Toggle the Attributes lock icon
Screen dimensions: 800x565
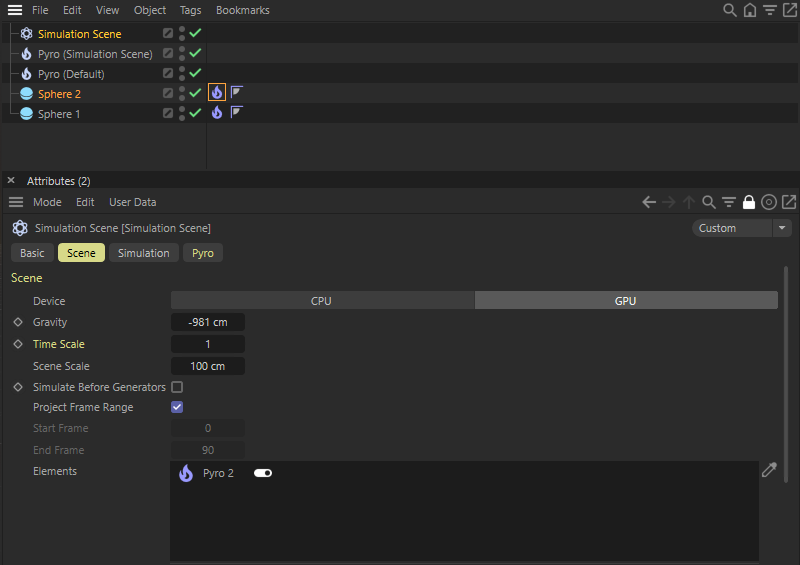click(x=748, y=202)
